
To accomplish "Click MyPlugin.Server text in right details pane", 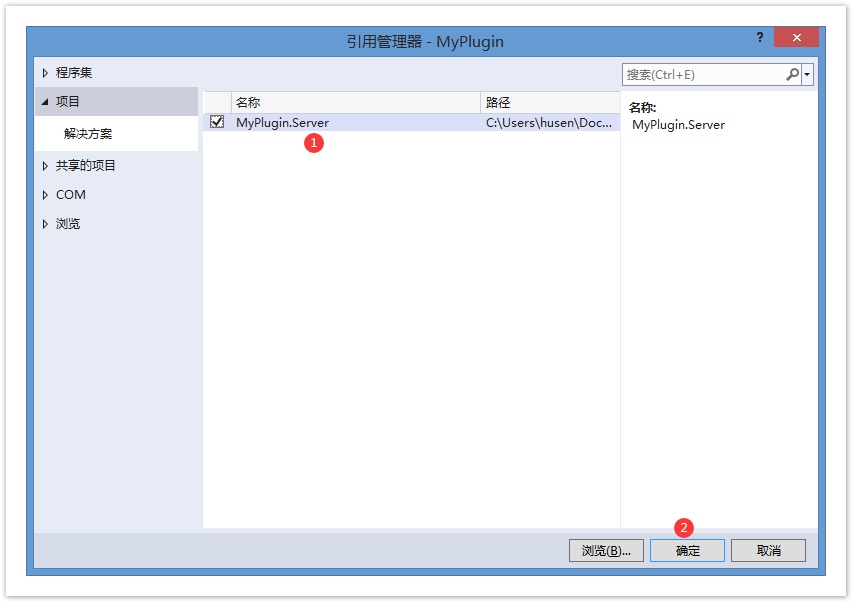I will coord(678,125).
